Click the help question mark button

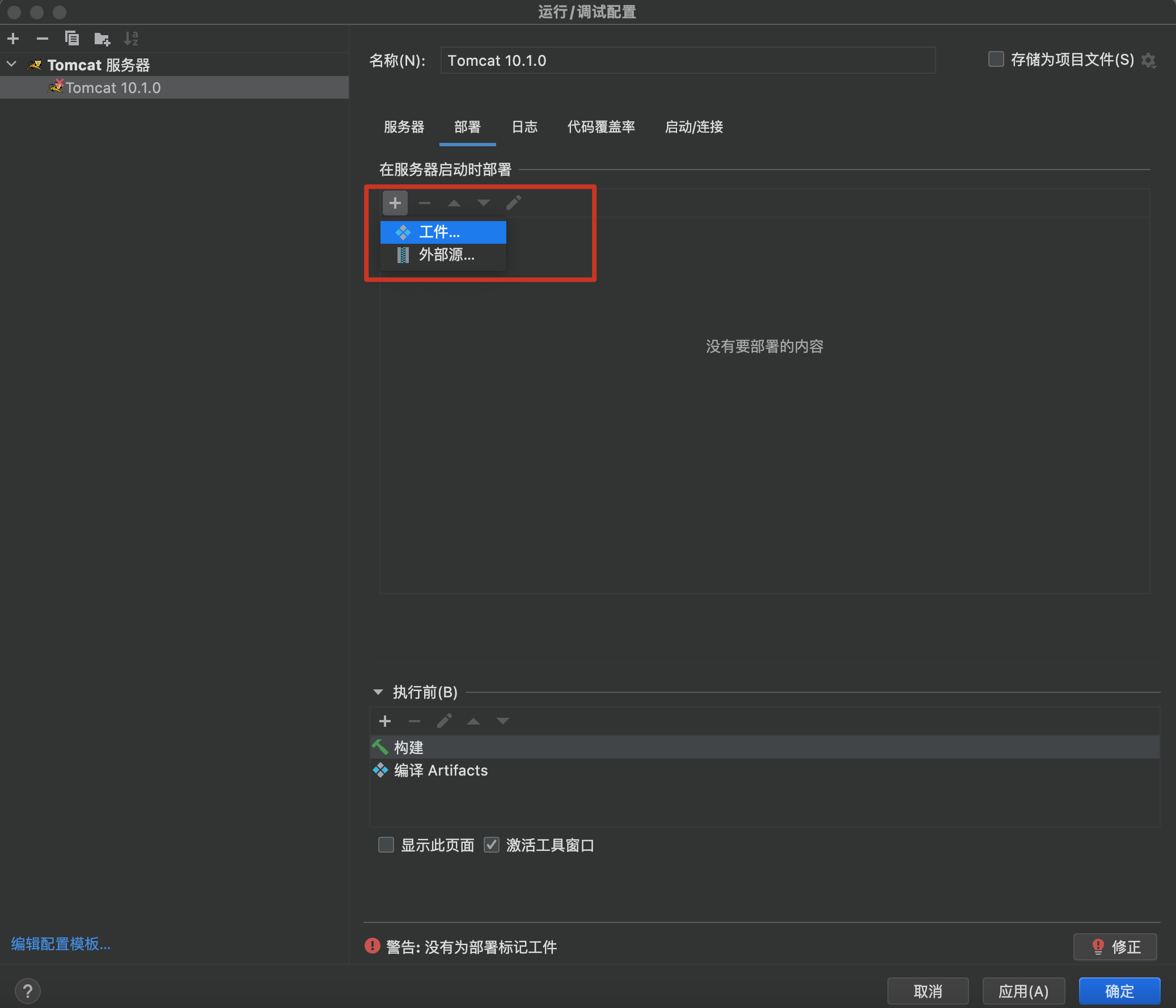[28, 991]
